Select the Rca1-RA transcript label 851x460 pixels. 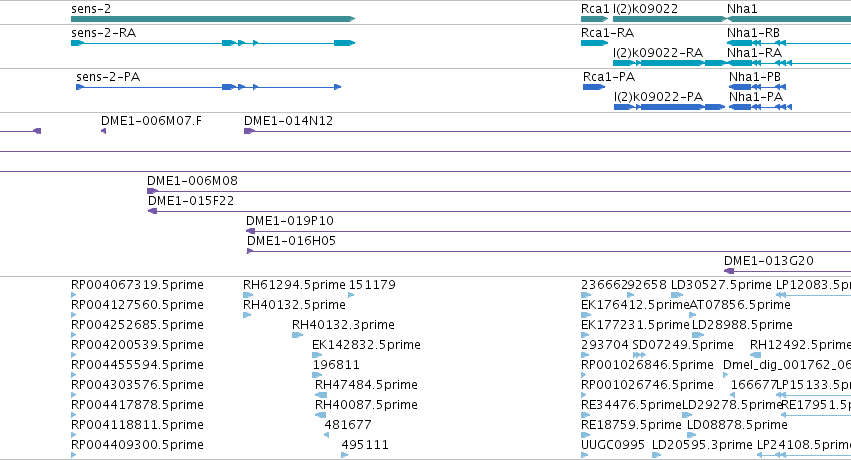[x=607, y=33]
